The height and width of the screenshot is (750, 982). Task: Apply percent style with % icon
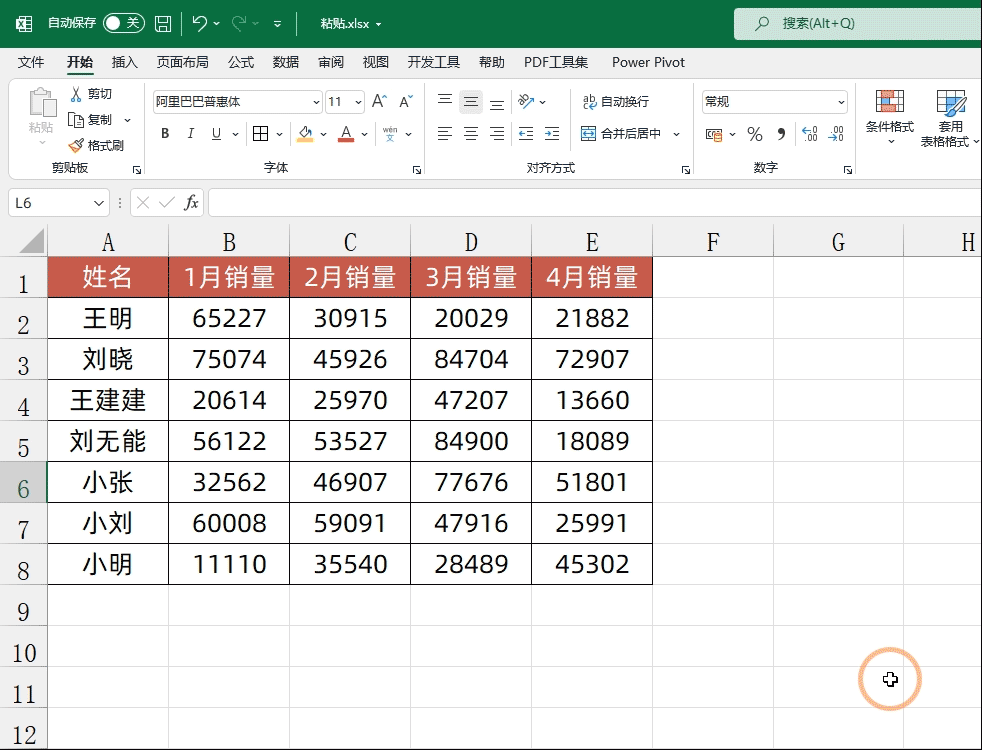click(x=755, y=134)
